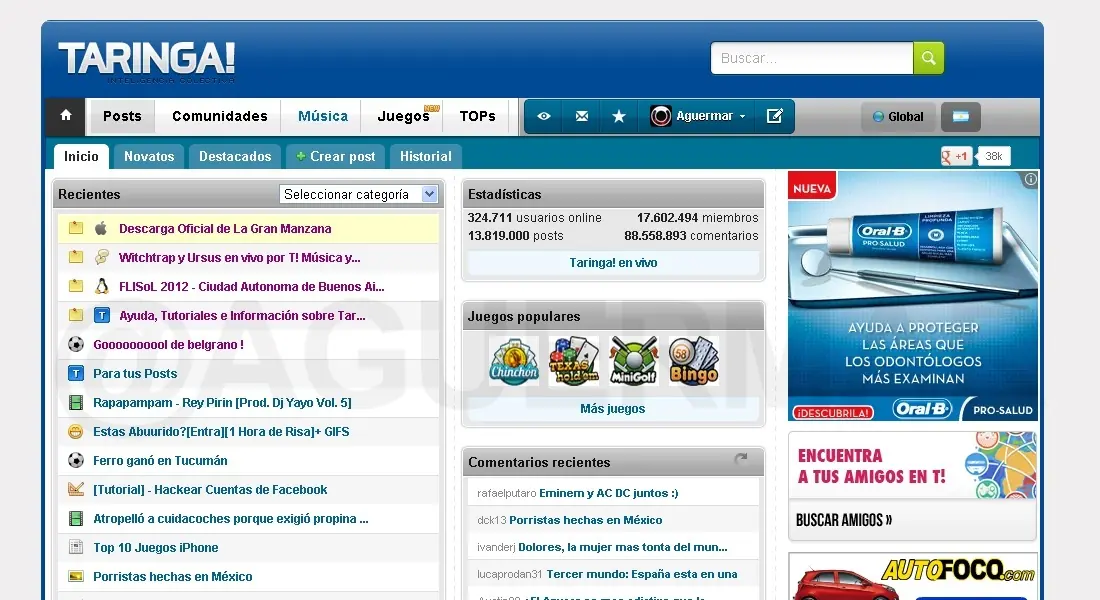1100x600 pixels.
Task: Open comment Eminem y AC DC juntos
Action: point(609,493)
